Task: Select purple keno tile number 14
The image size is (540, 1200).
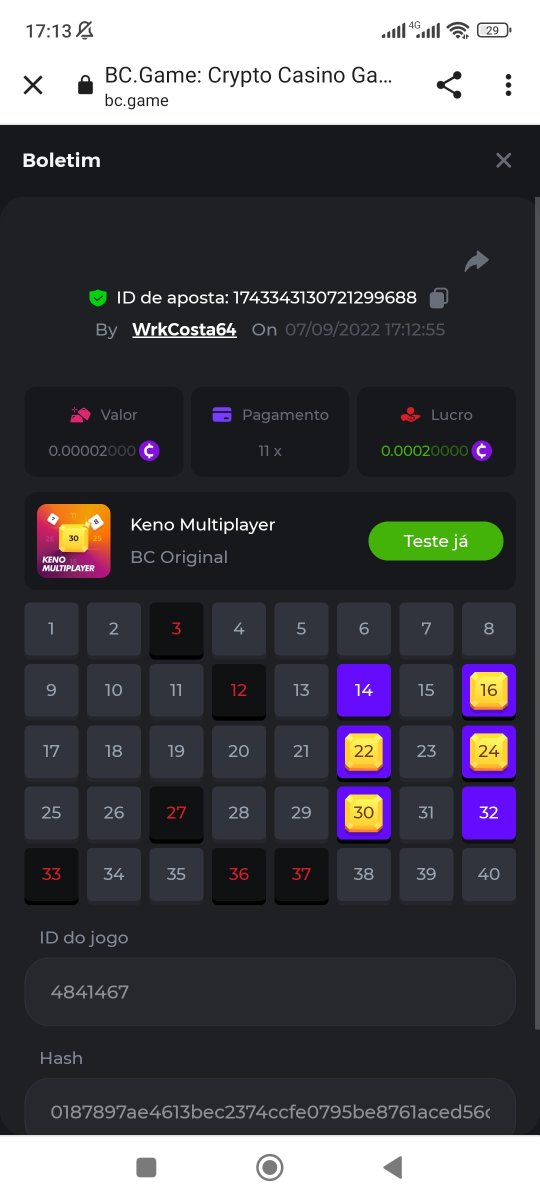Action: pyautogui.click(x=364, y=690)
